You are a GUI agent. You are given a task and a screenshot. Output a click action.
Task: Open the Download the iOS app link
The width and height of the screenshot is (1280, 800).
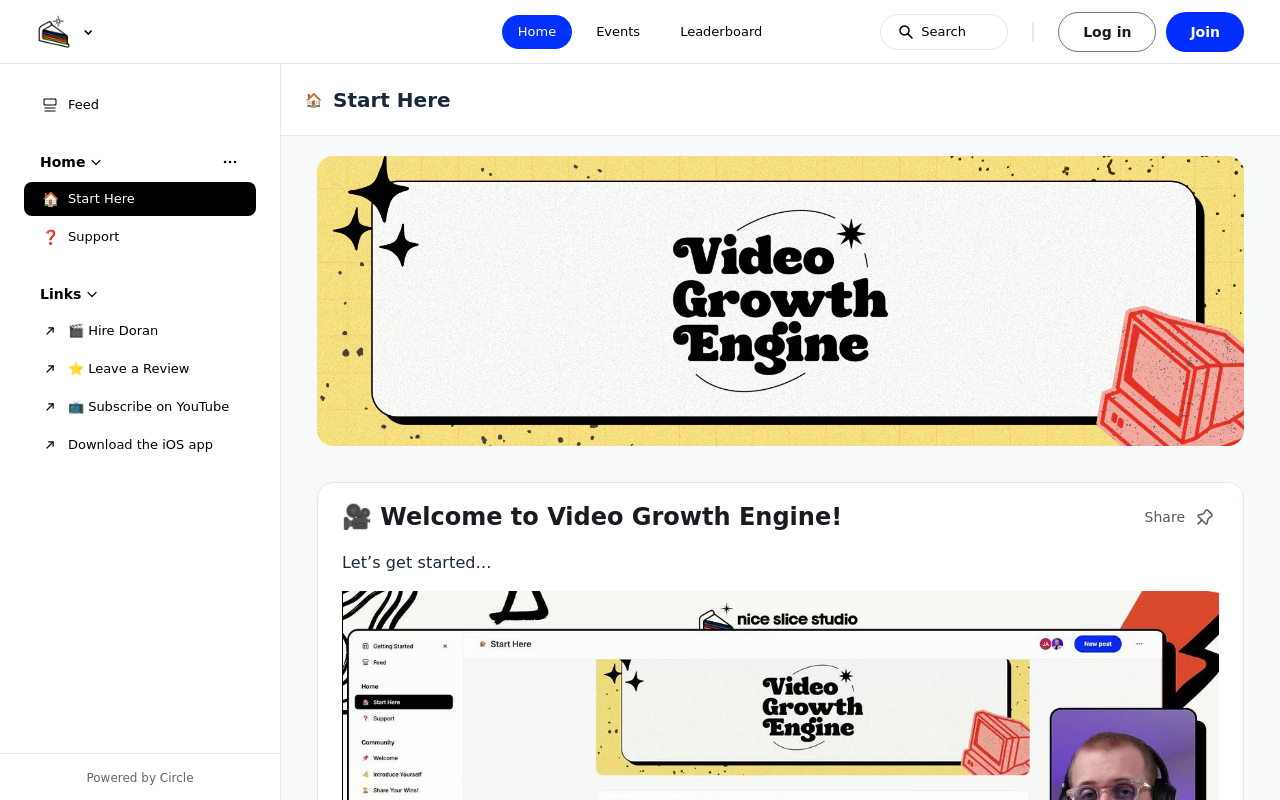click(x=140, y=445)
